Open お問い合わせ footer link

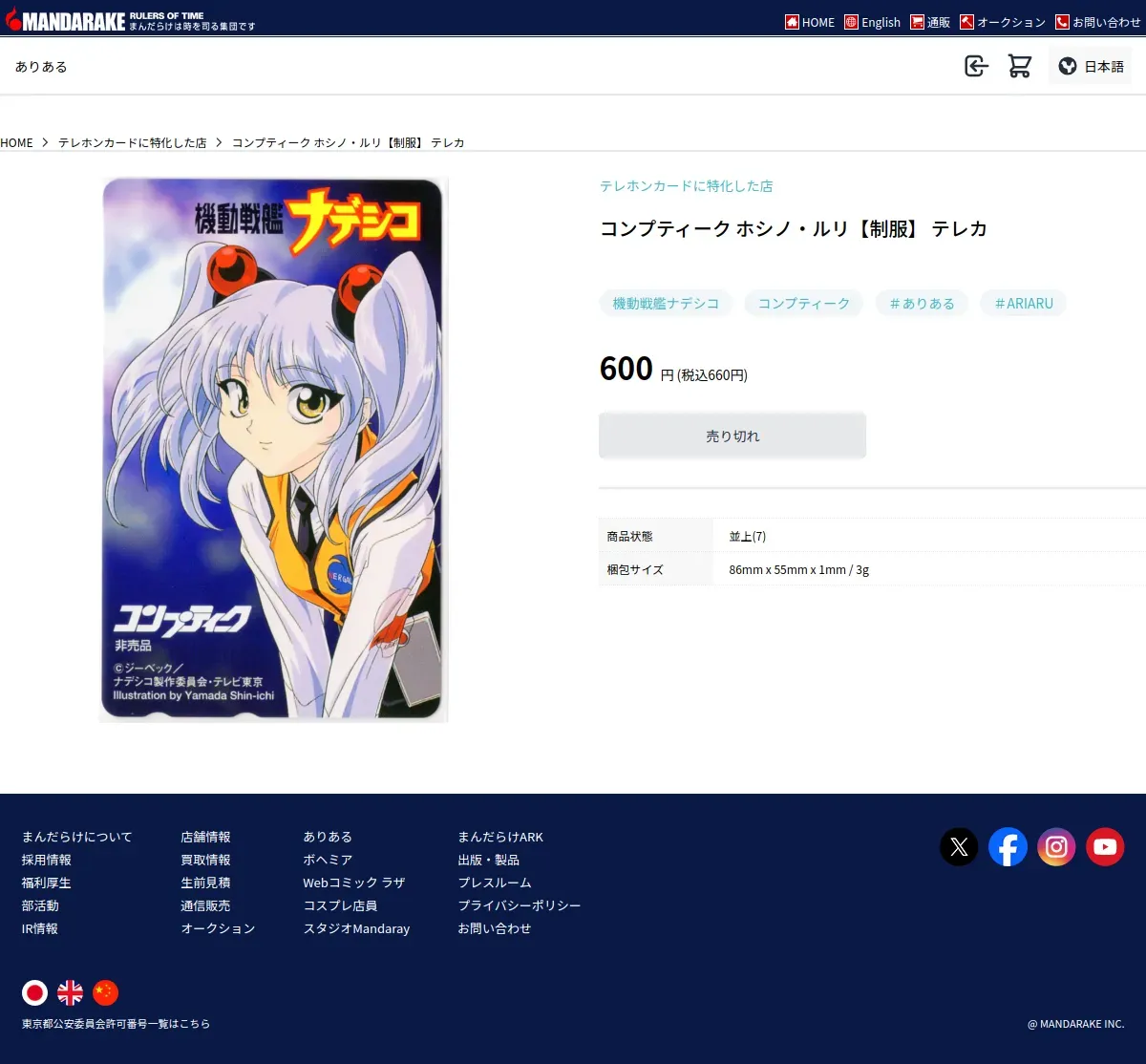pyautogui.click(x=495, y=928)
